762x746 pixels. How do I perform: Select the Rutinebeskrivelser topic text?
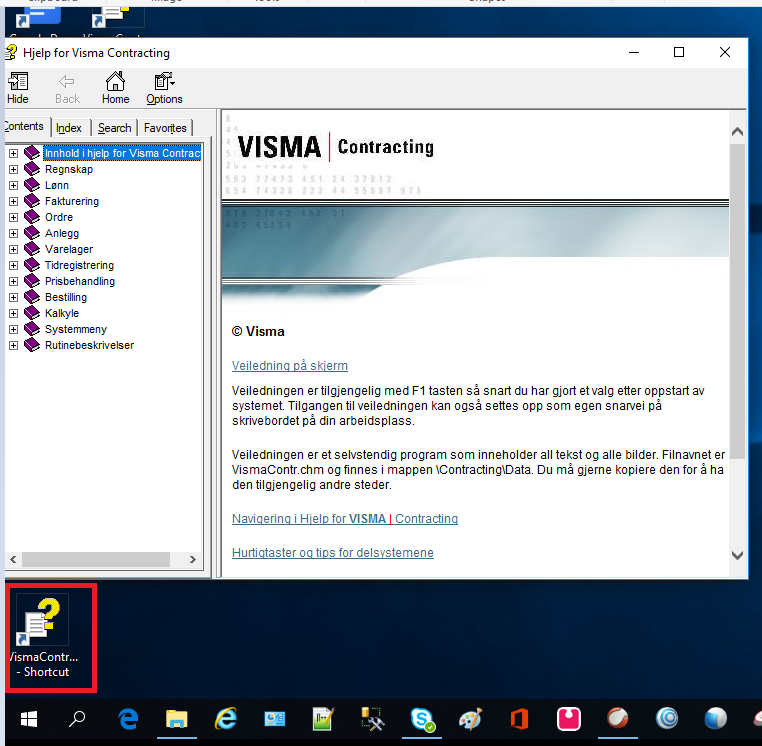(89, 346)
